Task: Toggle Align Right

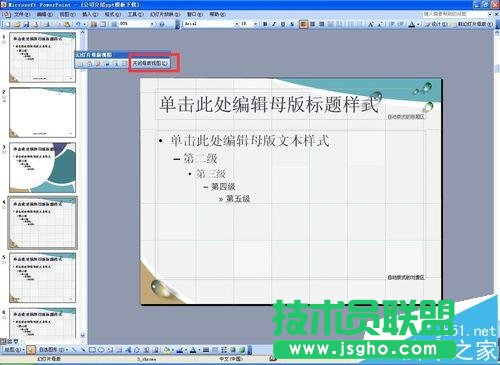Action: point(321,24)
